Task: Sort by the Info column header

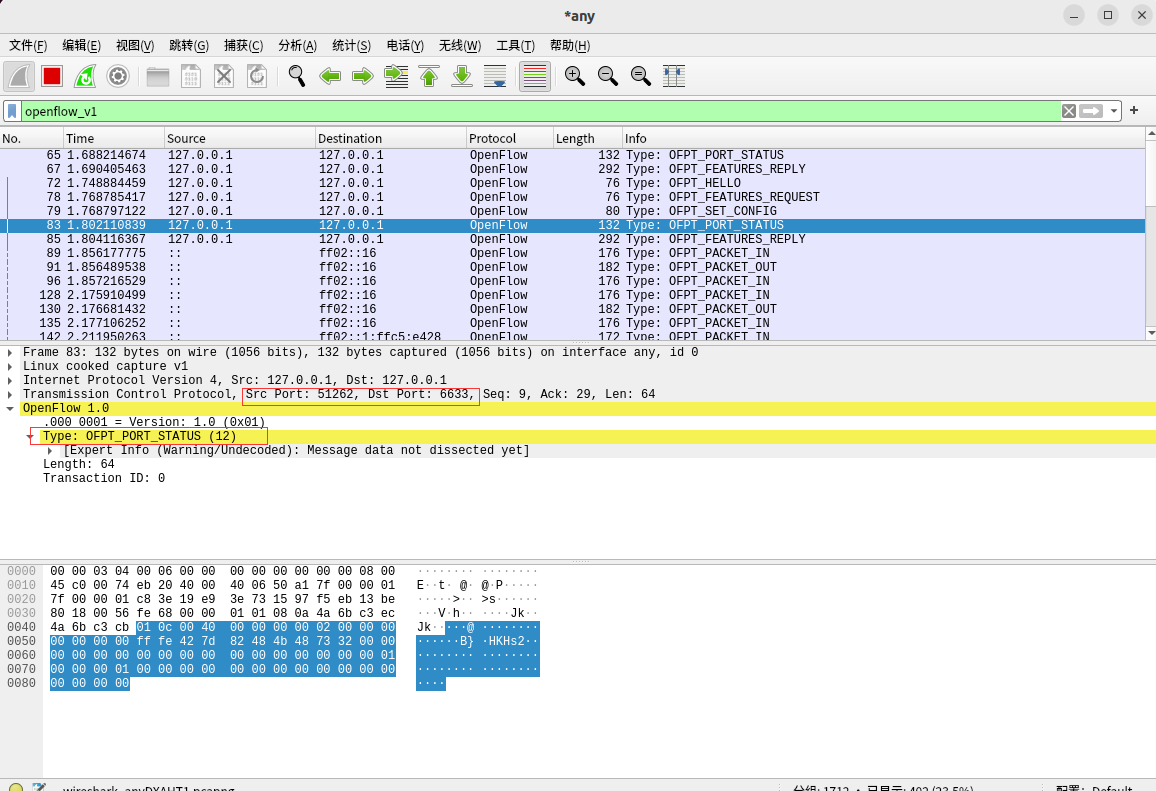Action: 883,139
